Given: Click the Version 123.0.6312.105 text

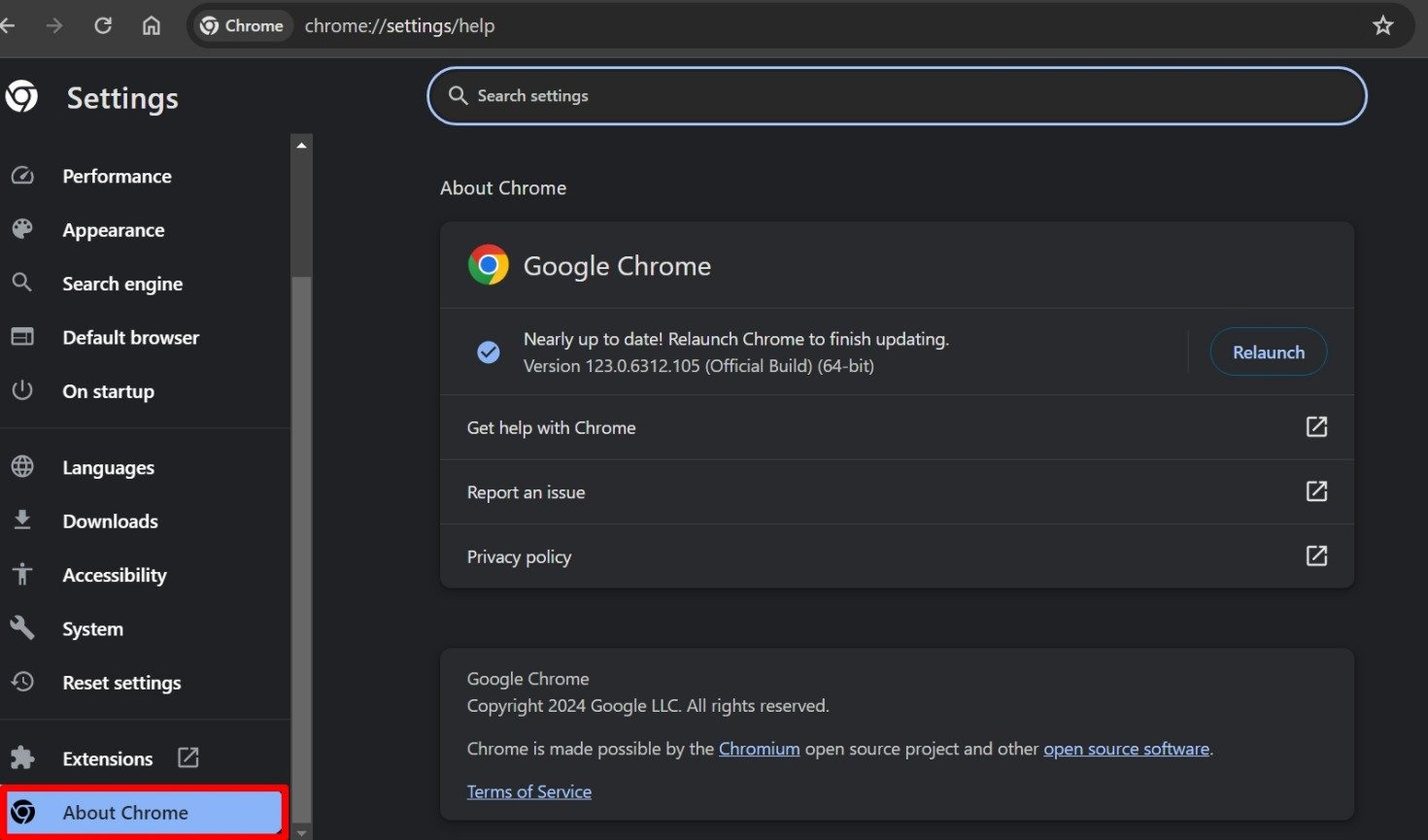Looking at the screenshot, I should click(698, 366).
